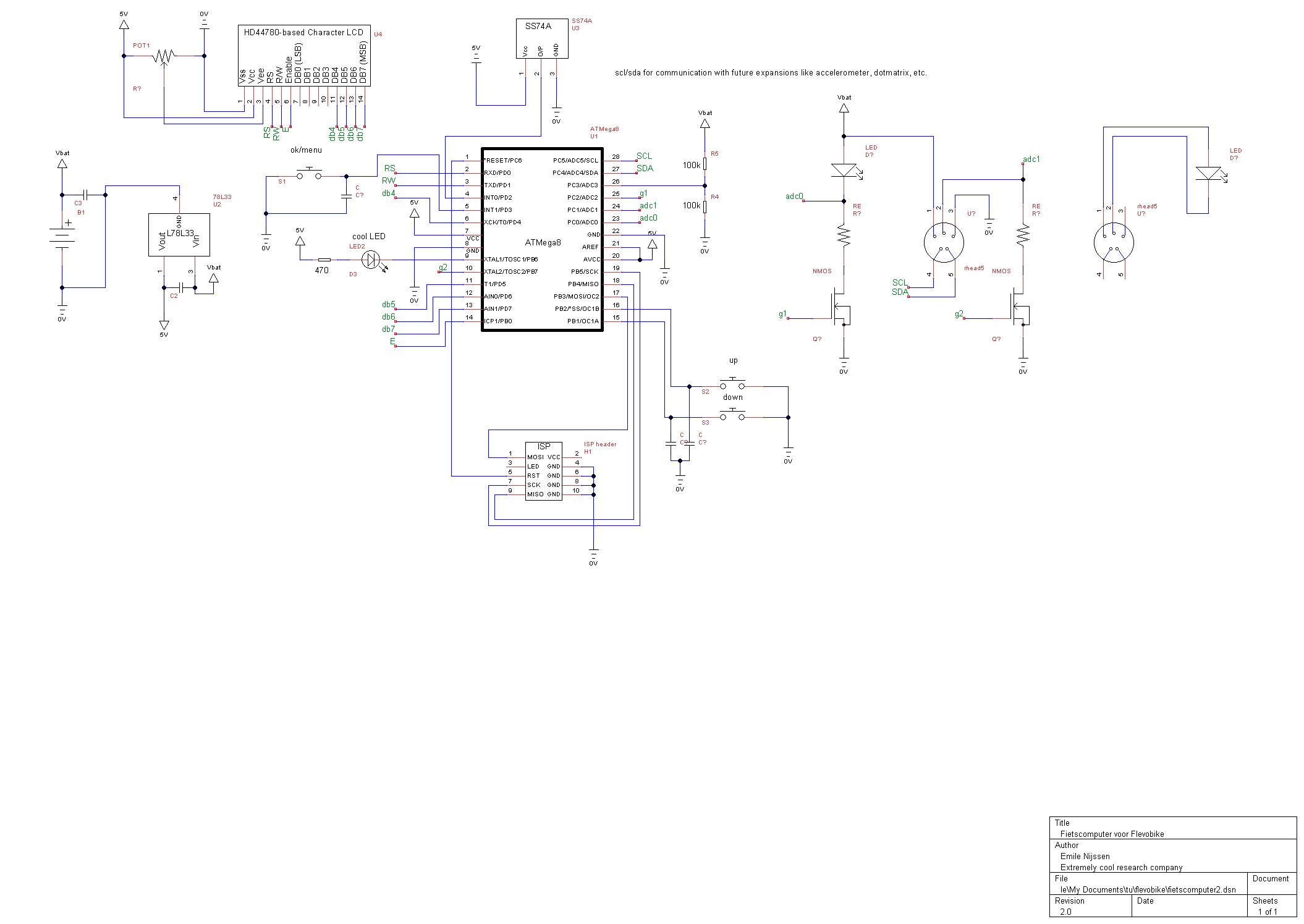The image size is (1304, 924).
Task: Click the SS74A sensor component box
Action: [x=541, y=38]
